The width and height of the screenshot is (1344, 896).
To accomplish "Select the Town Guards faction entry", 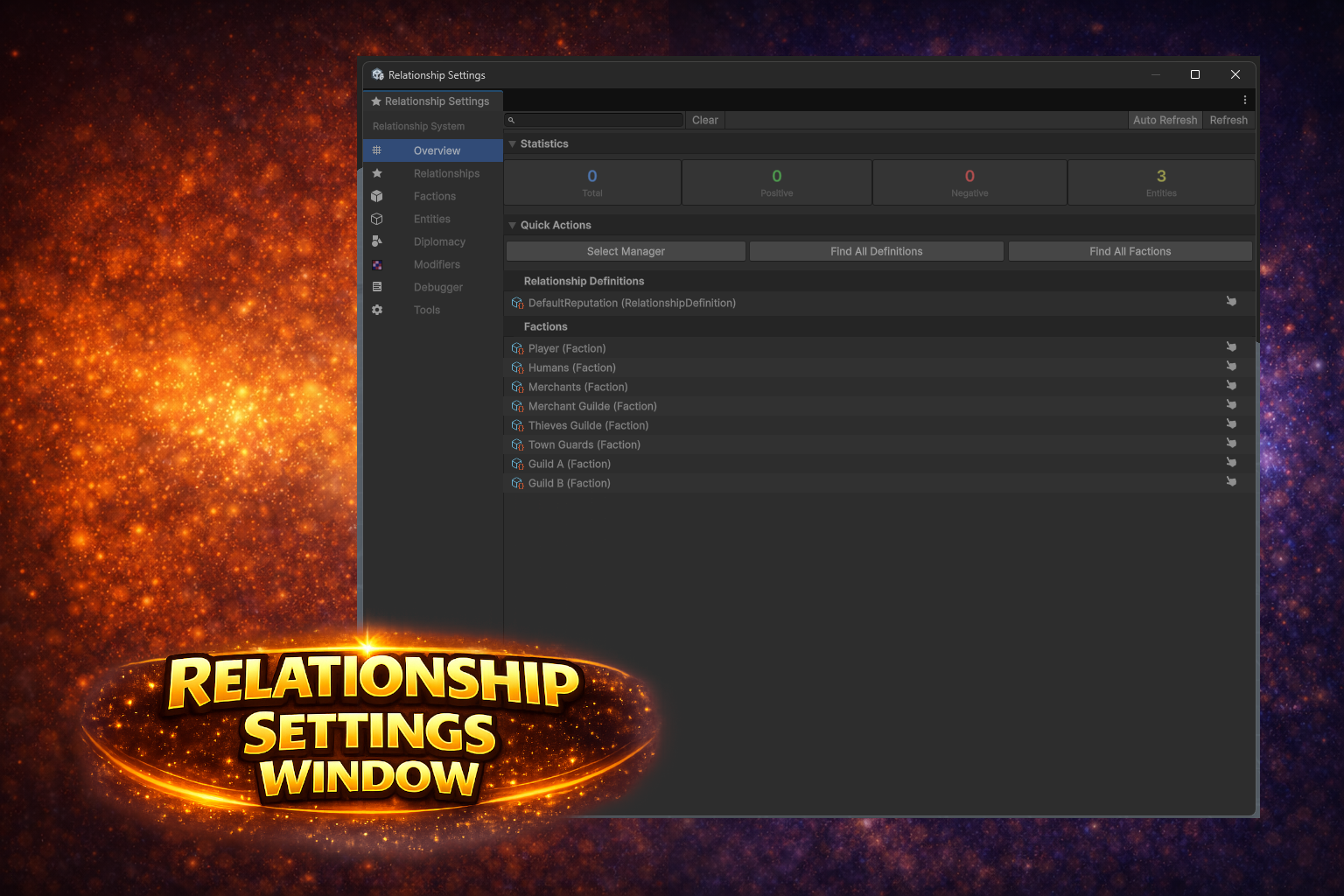I will pyautogui.click(x=584, y=444).
